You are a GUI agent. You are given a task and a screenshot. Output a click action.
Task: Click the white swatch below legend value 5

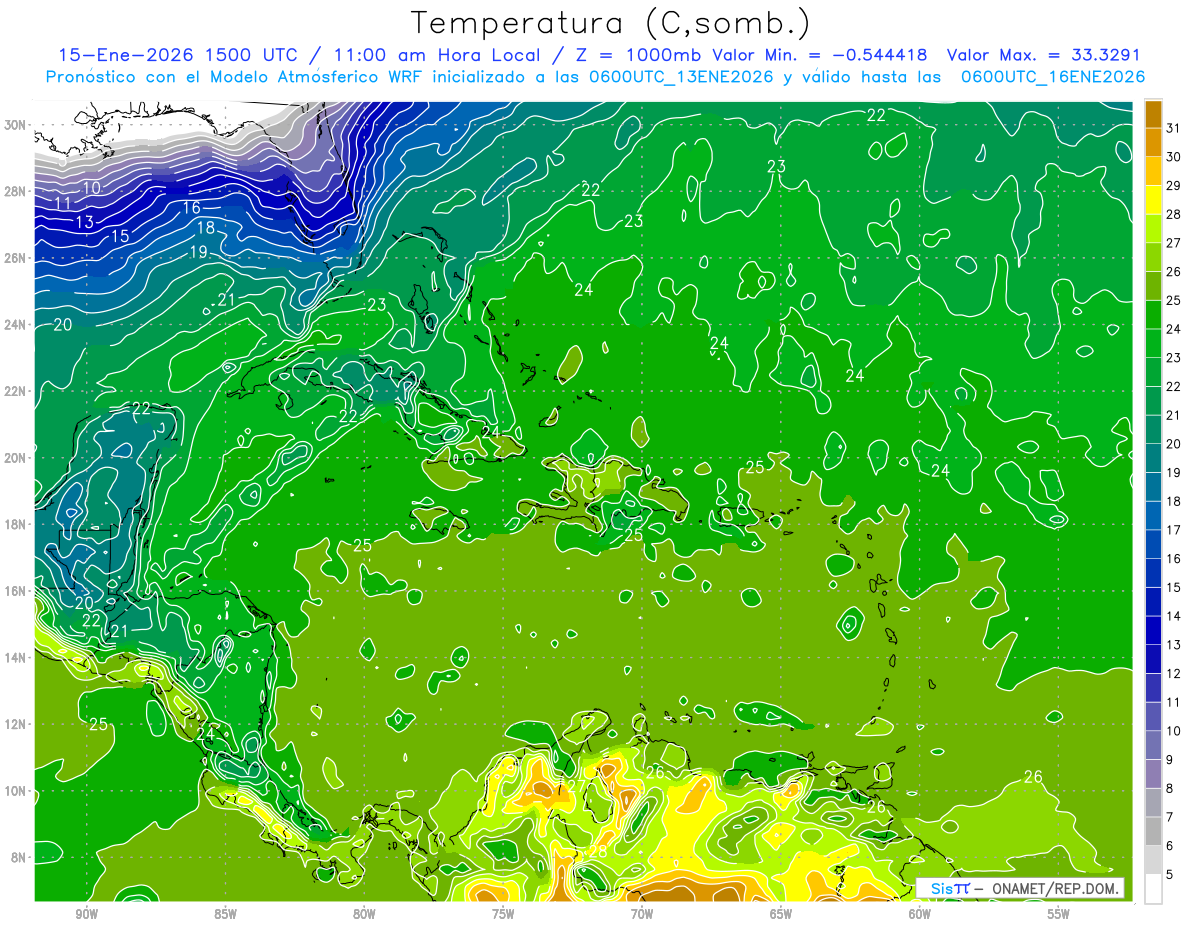click(x=1153, y=888)
